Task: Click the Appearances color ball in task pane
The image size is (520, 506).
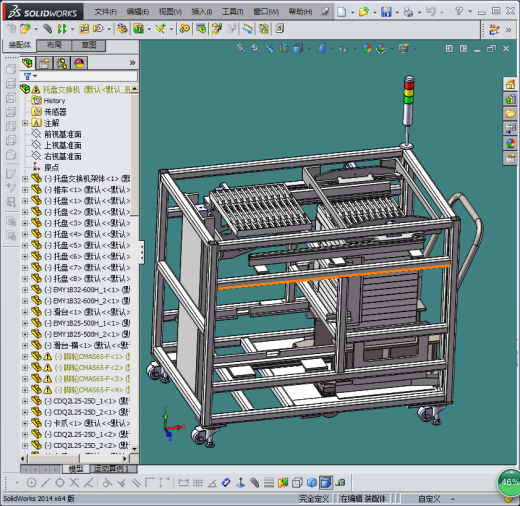Action: [510, 143]
